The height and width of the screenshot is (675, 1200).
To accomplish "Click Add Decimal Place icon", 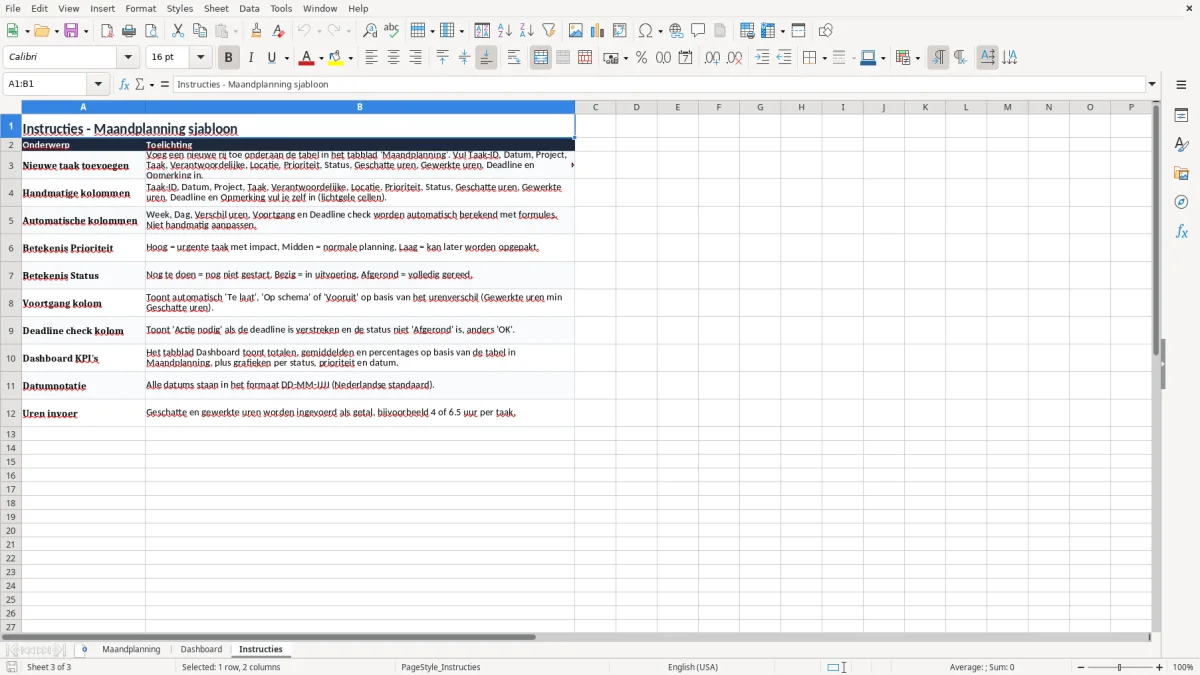I will coord(712,58).
